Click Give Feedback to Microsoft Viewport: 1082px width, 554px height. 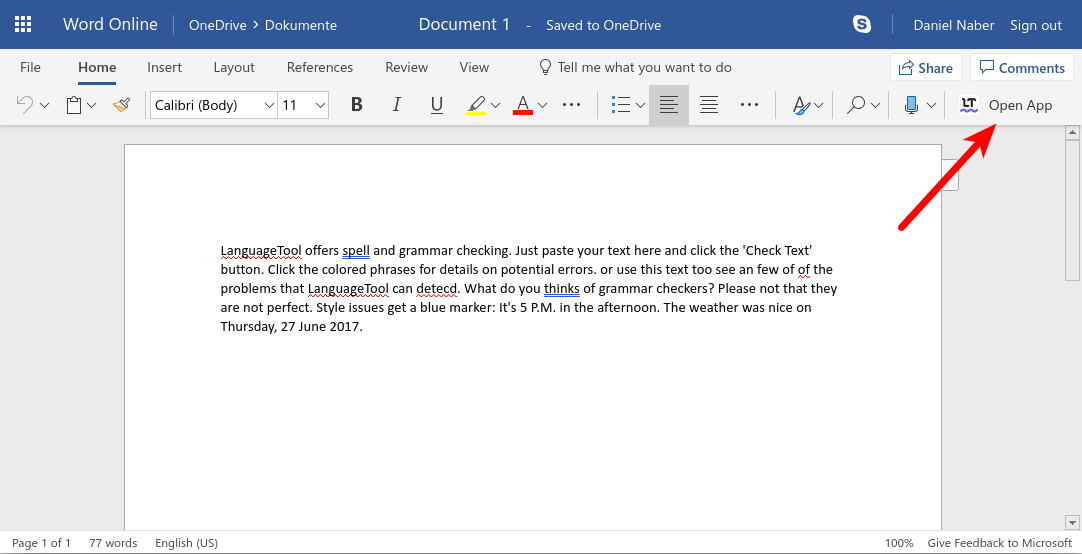click(1000, 543)
